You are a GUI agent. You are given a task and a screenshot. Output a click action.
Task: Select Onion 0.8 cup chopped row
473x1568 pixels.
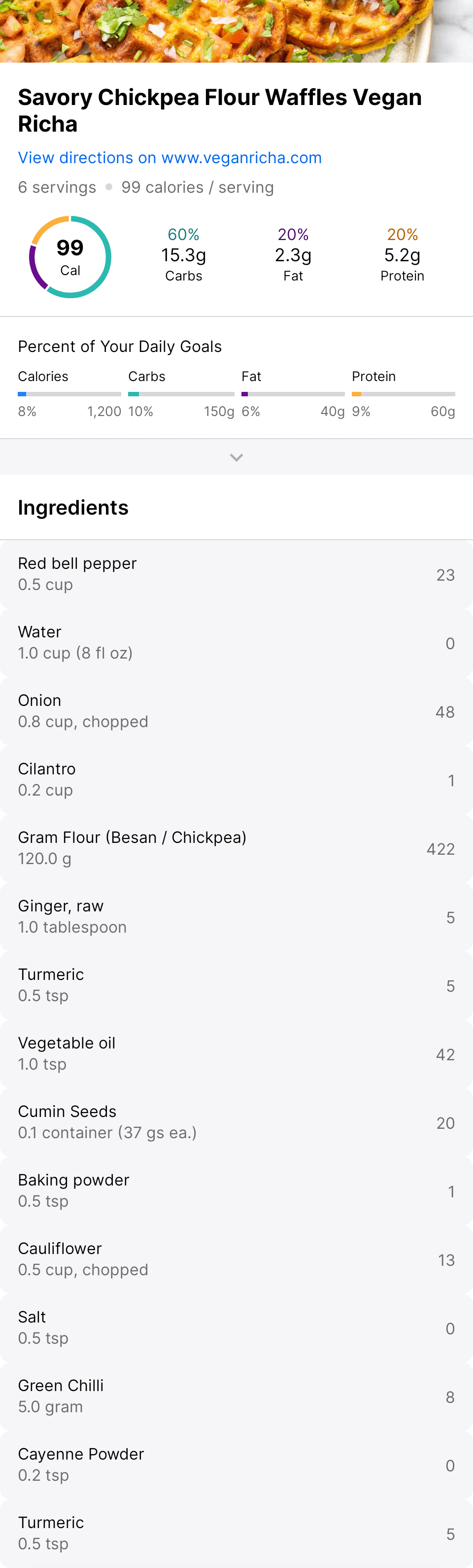[236, 711]
